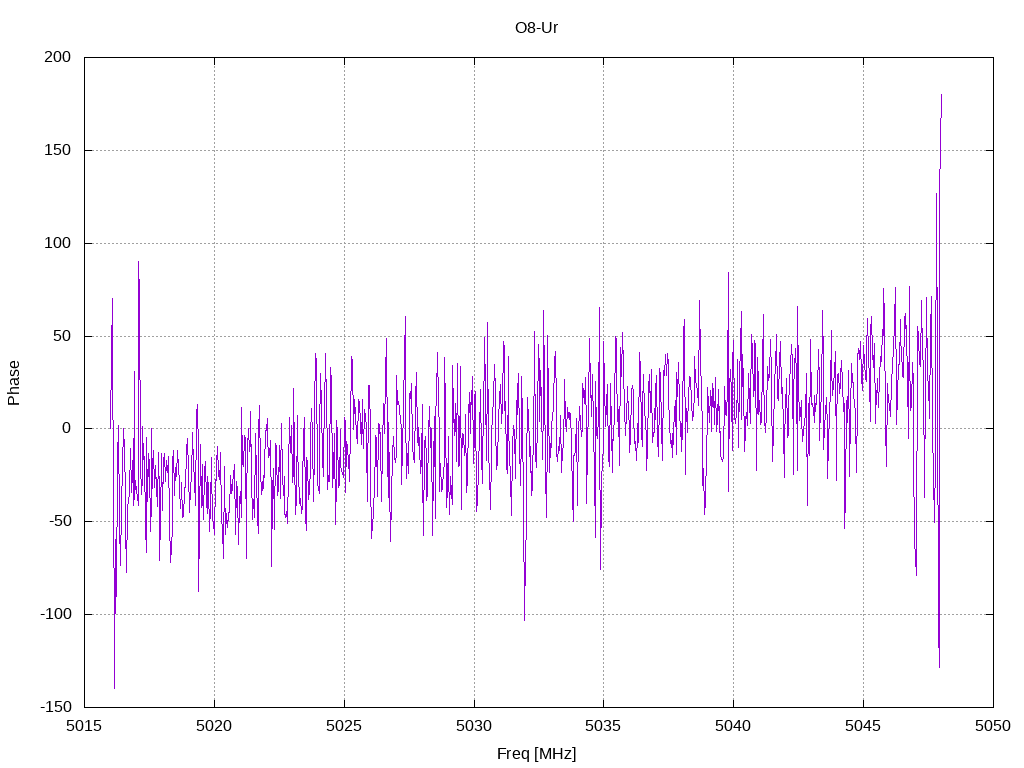Click the y-axis tick label '-150'
The image size is (1024, 768).
tap(56, 707)
